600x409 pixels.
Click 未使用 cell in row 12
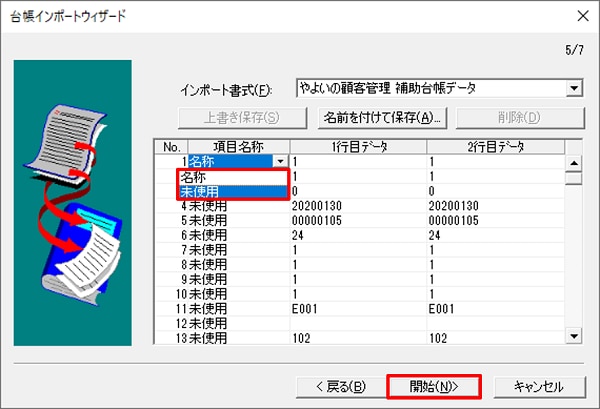click(x=238, y=324)
